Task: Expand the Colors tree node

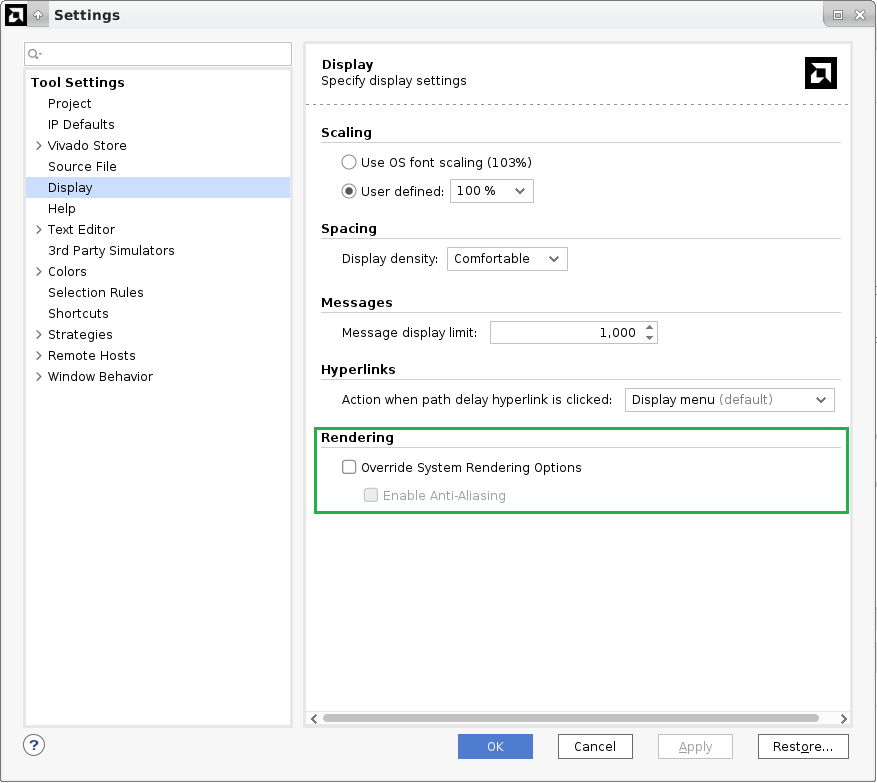Action: pos(39,271)
